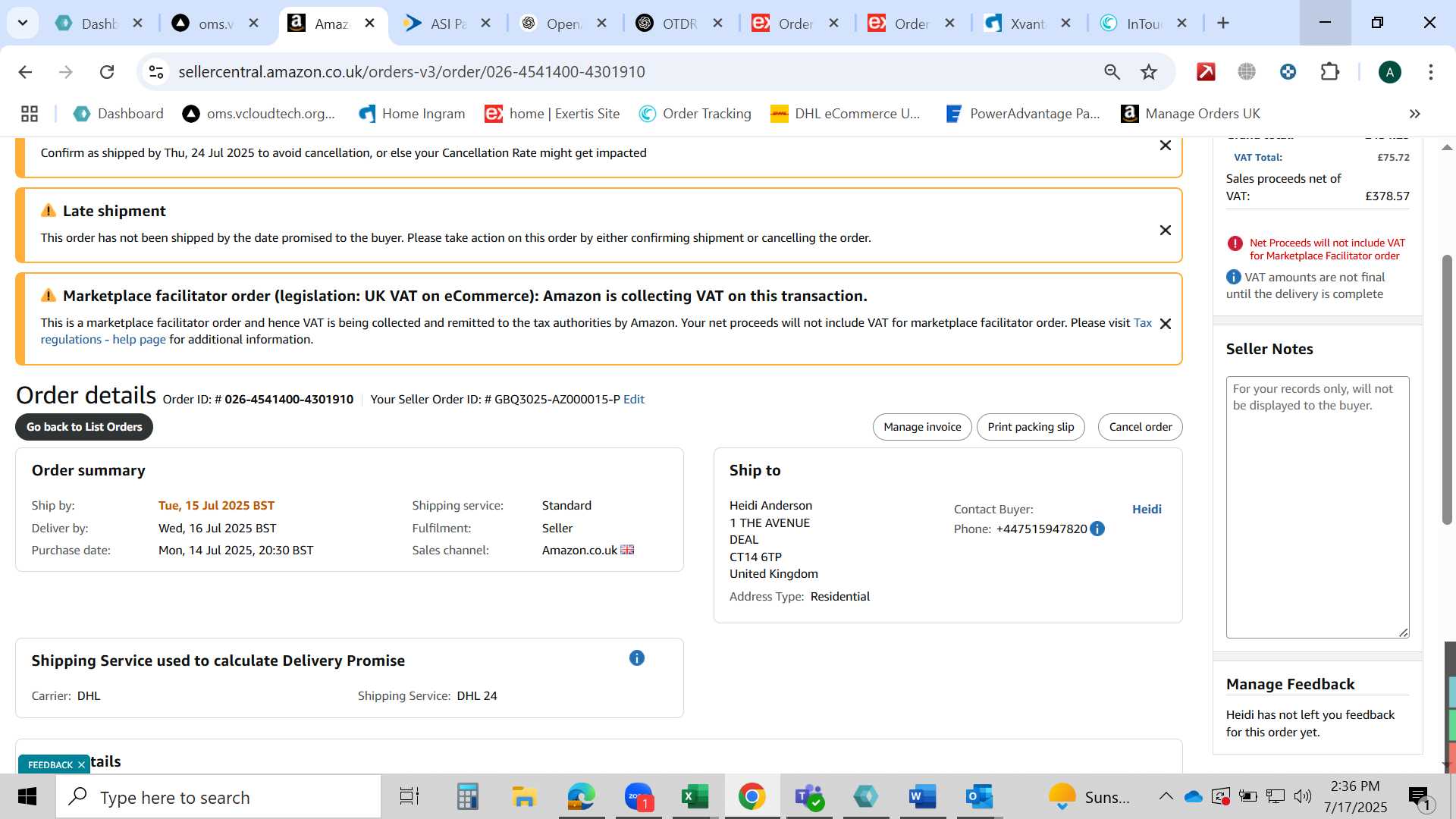The image size is (1456, 819).
Task: Contact buyer Heidi link
Action: click(x=1147, y=509)
